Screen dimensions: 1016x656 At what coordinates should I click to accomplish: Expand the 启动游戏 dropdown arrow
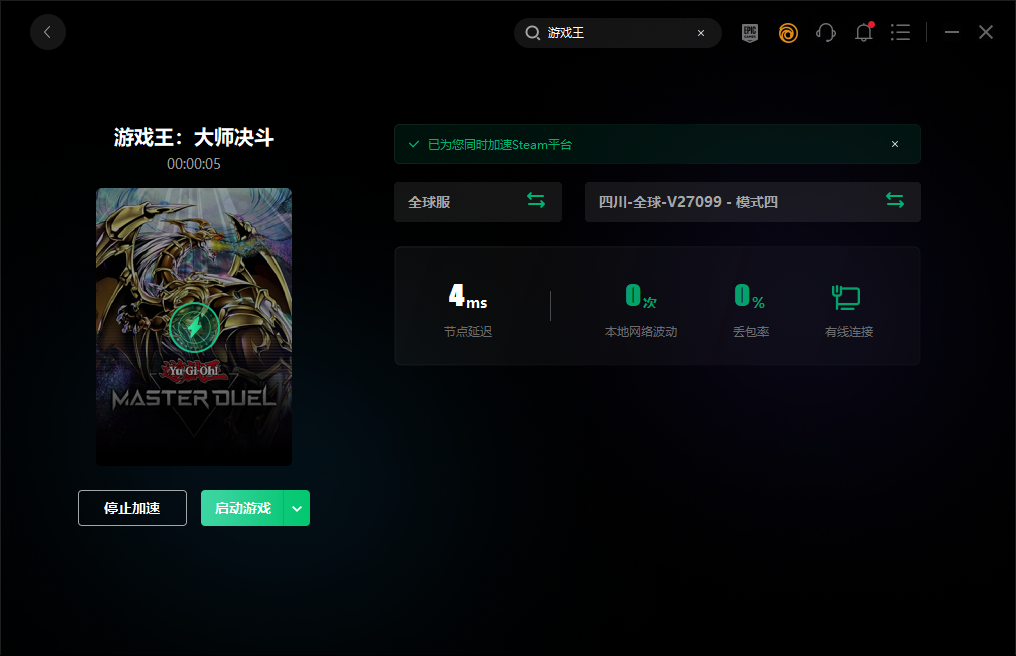click(x=297, y=508)
